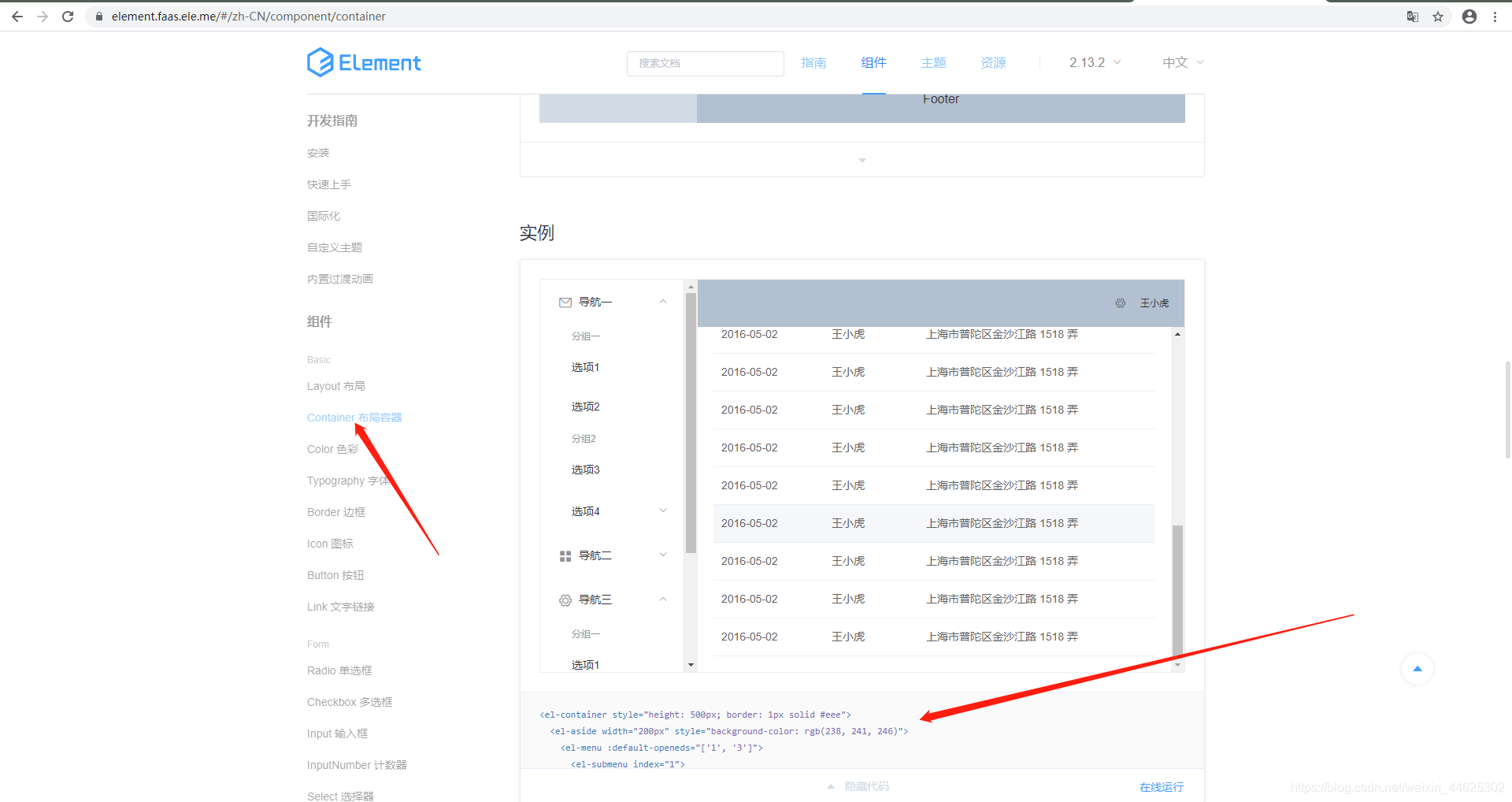The width and height of the screenshot is (1512, 802).
Task: Expand code via the small down triangle
Action: pyautogui.click(x=862, y=160)
